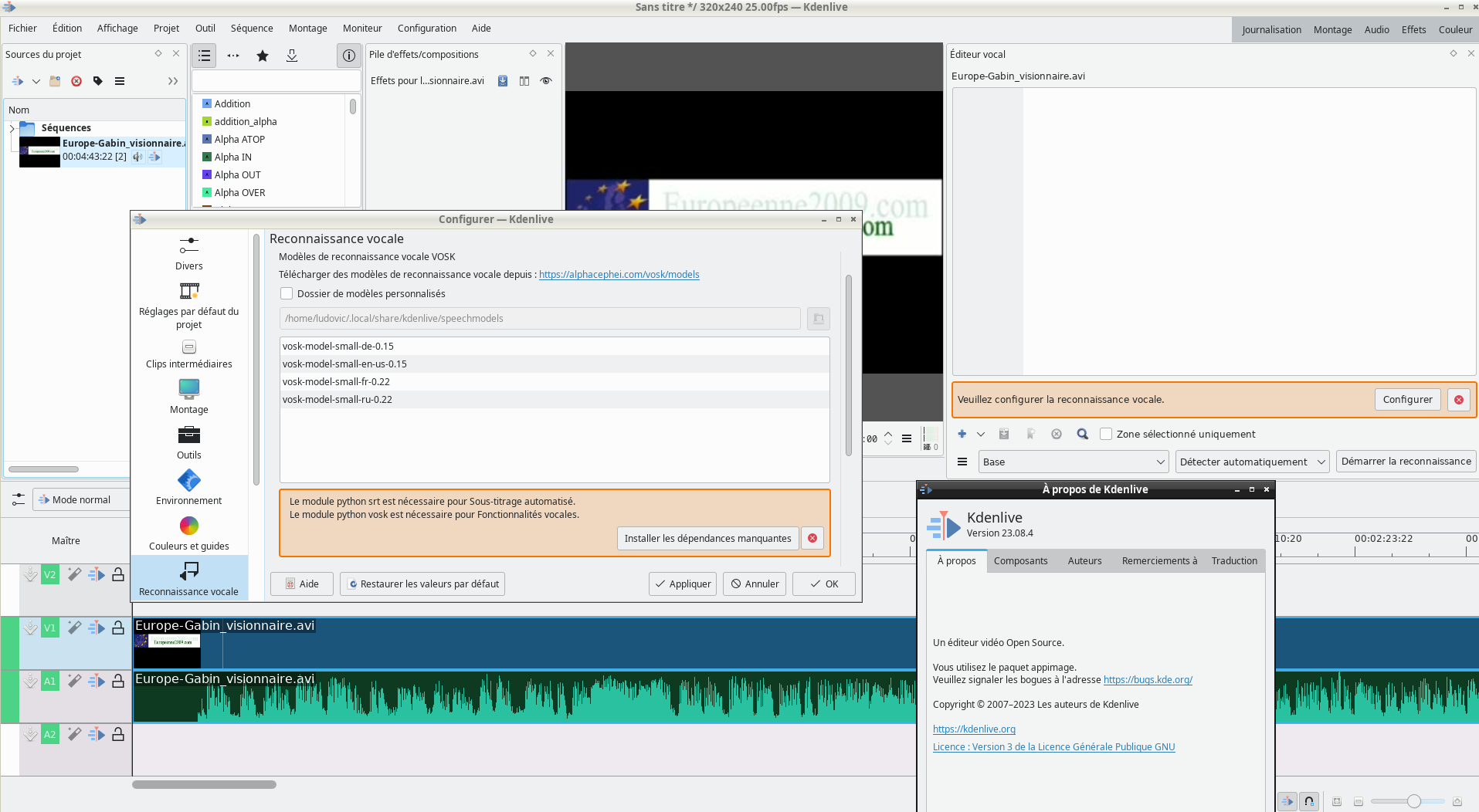Toggle effects visibility eye in effect stack
Image resolution: width=1479 pixels, height=812 pixels.
[546, 81]
